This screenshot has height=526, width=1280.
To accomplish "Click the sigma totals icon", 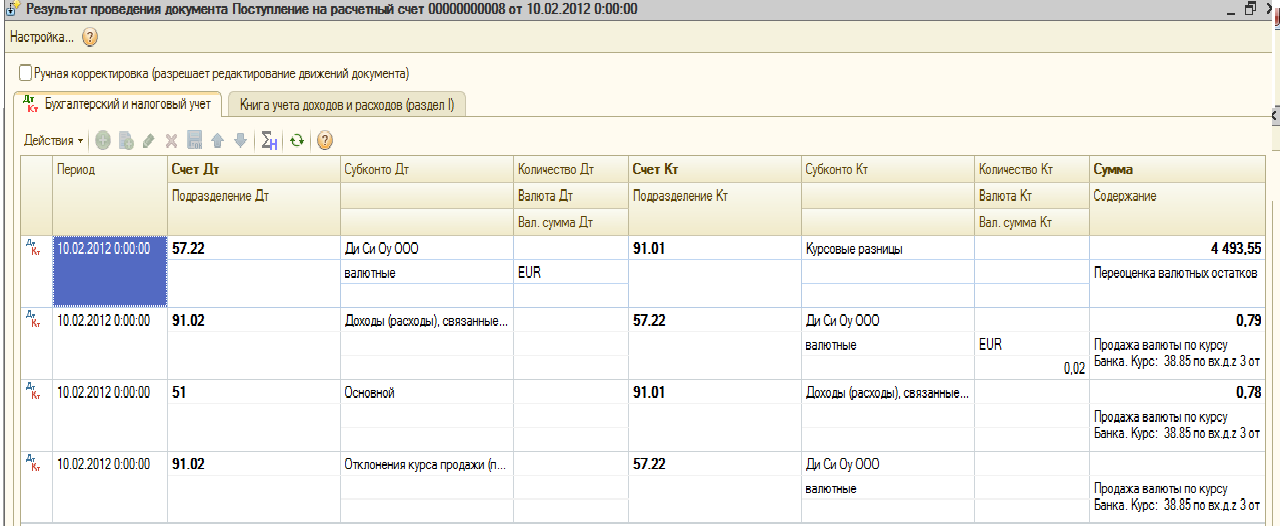I will 268,141.
